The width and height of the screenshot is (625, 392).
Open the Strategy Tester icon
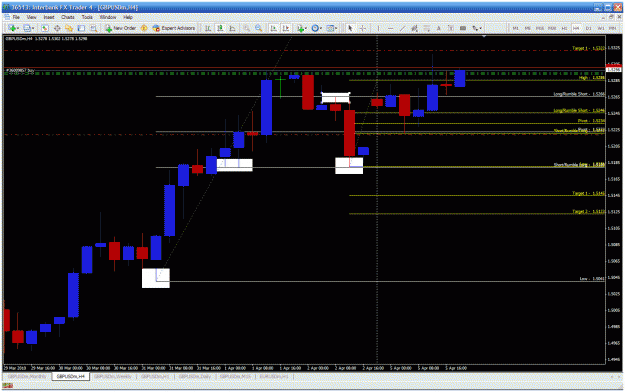(94, 28)
